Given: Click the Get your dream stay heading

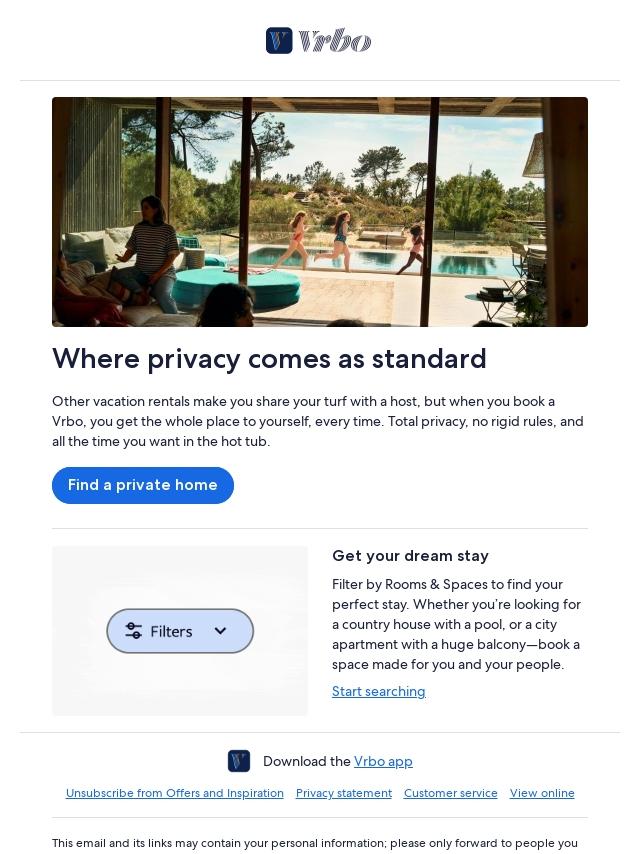Looking at the screenshot, I should tap(410, 556).
